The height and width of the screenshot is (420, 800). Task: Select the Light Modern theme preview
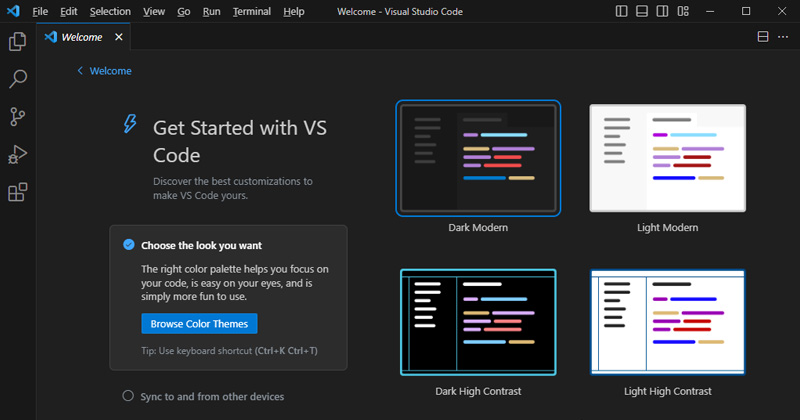pos(667,158)
